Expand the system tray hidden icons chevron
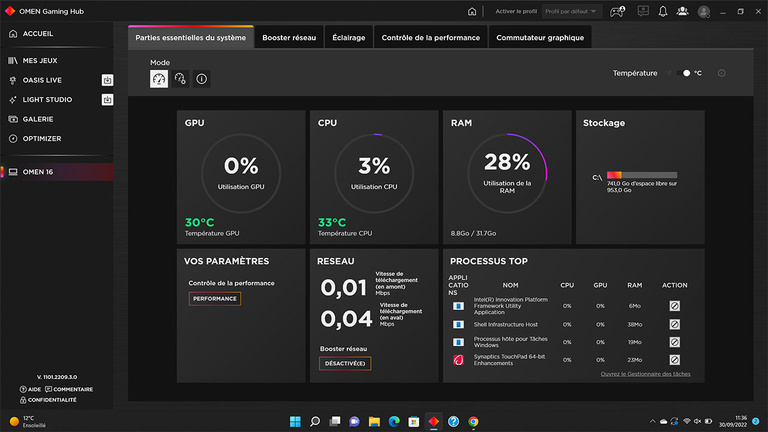768x432 pixels. coord(652,421)
